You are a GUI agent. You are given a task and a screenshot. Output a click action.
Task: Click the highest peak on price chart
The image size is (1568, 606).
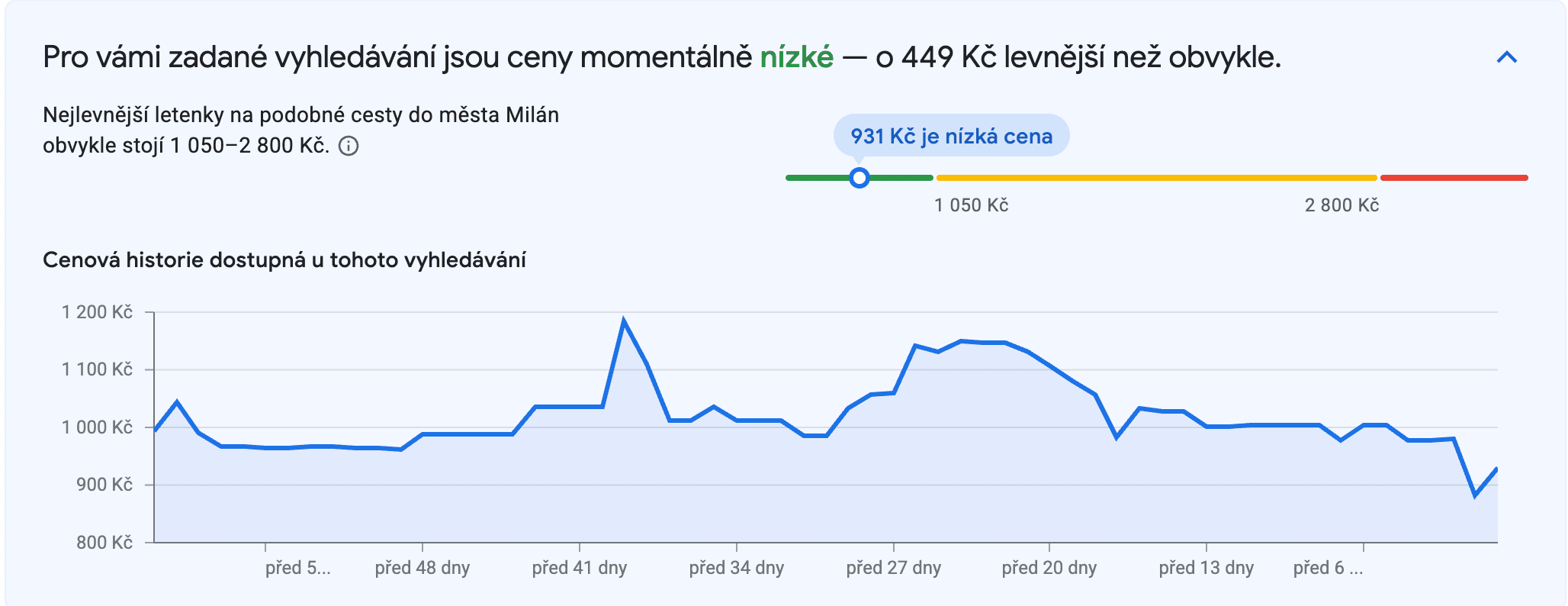point(624,321)
